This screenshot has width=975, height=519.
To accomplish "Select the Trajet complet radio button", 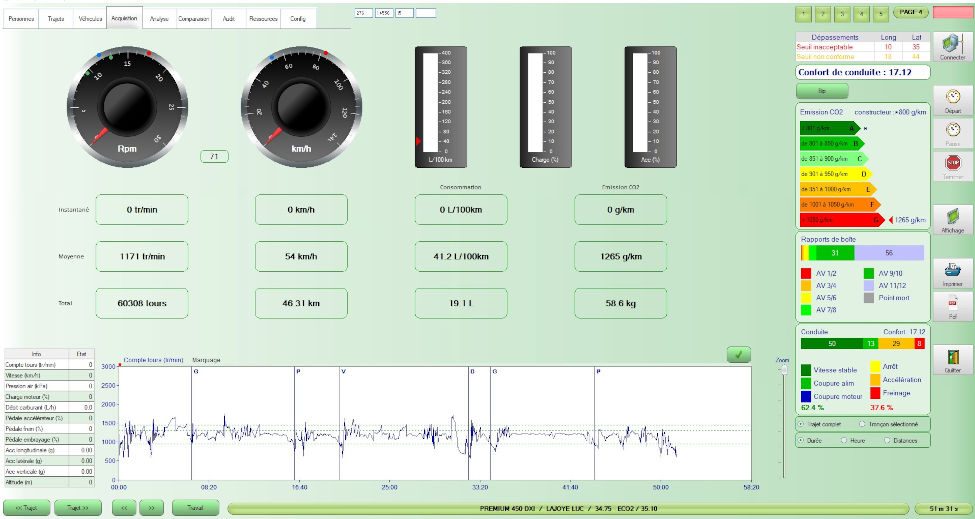I will pos(800,424).
